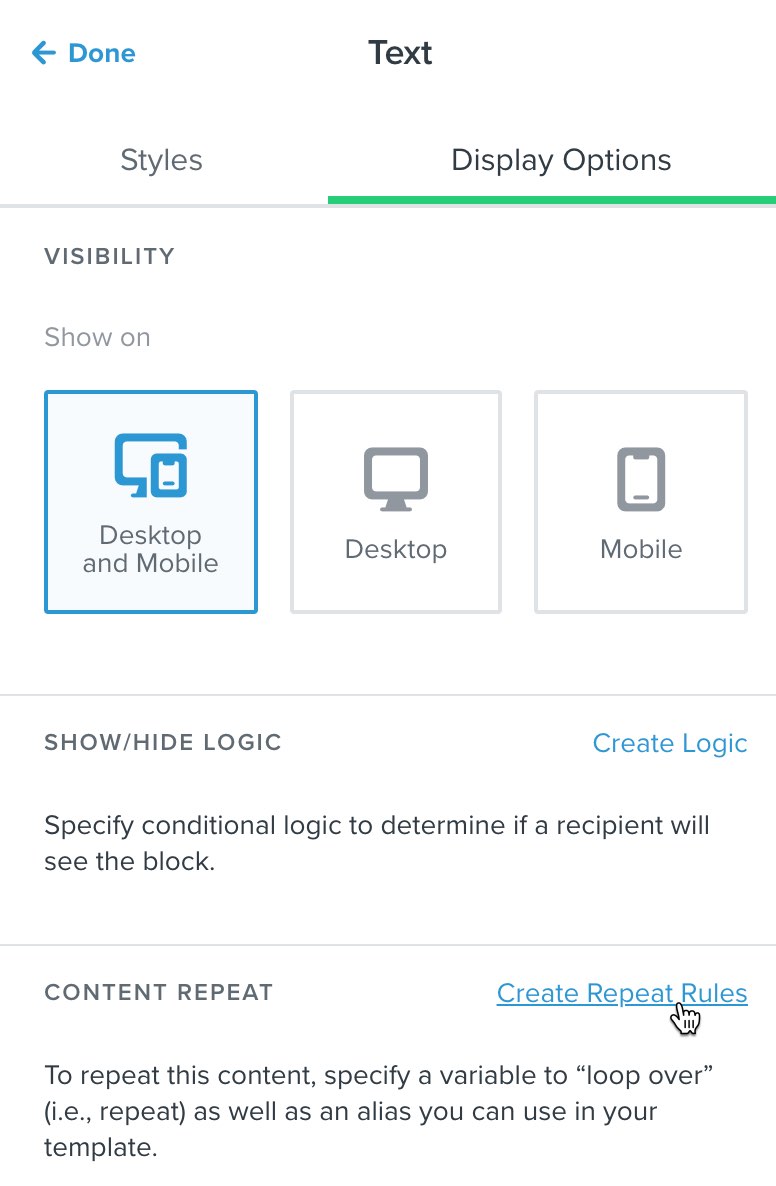This screenshot has width=776, height=1186.
Task: Open the Display Options tab
Action: (x=561, y=160)
